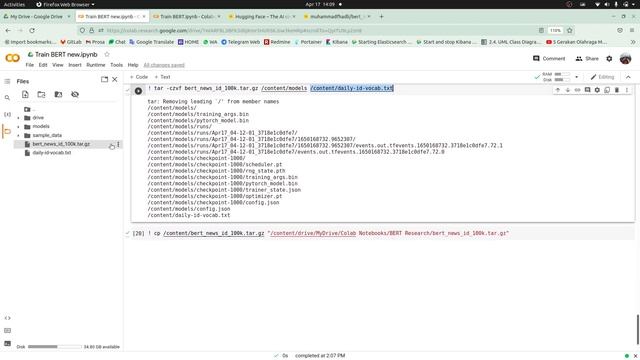The height and width of the screenshot is (360, 640).
Task: Go to parent folder in file tree
Action: 27,109
